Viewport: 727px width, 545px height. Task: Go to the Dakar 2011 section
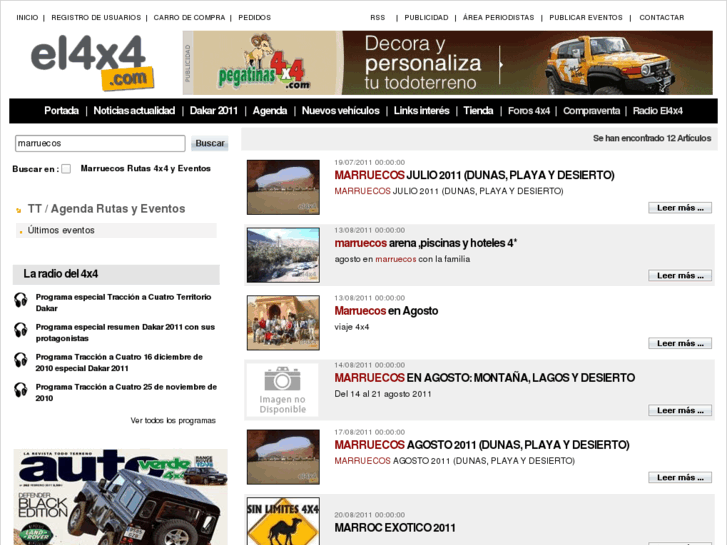click(x=213, y=111)
